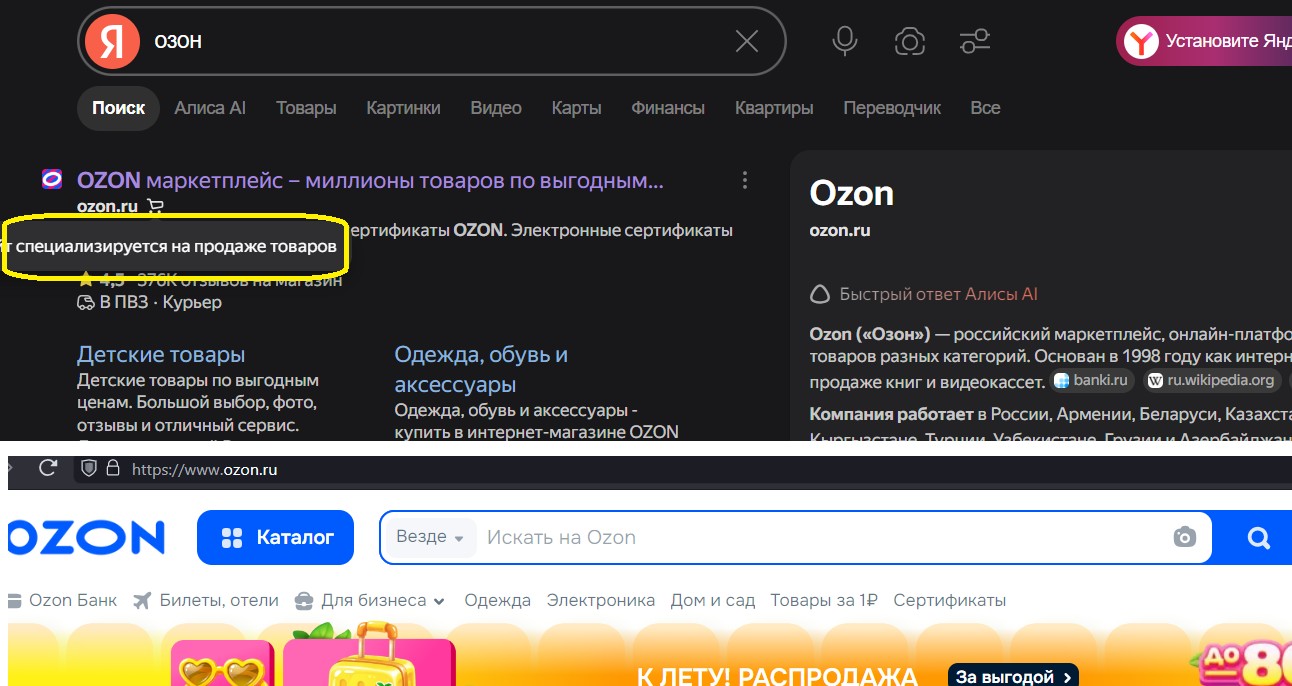
Task: Open the Квартиры tab
Action: pos(774,108)
